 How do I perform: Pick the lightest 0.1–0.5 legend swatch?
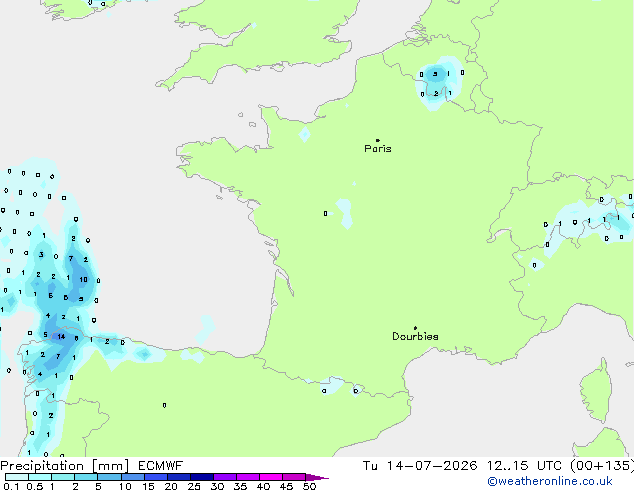(x=17, y=477)
